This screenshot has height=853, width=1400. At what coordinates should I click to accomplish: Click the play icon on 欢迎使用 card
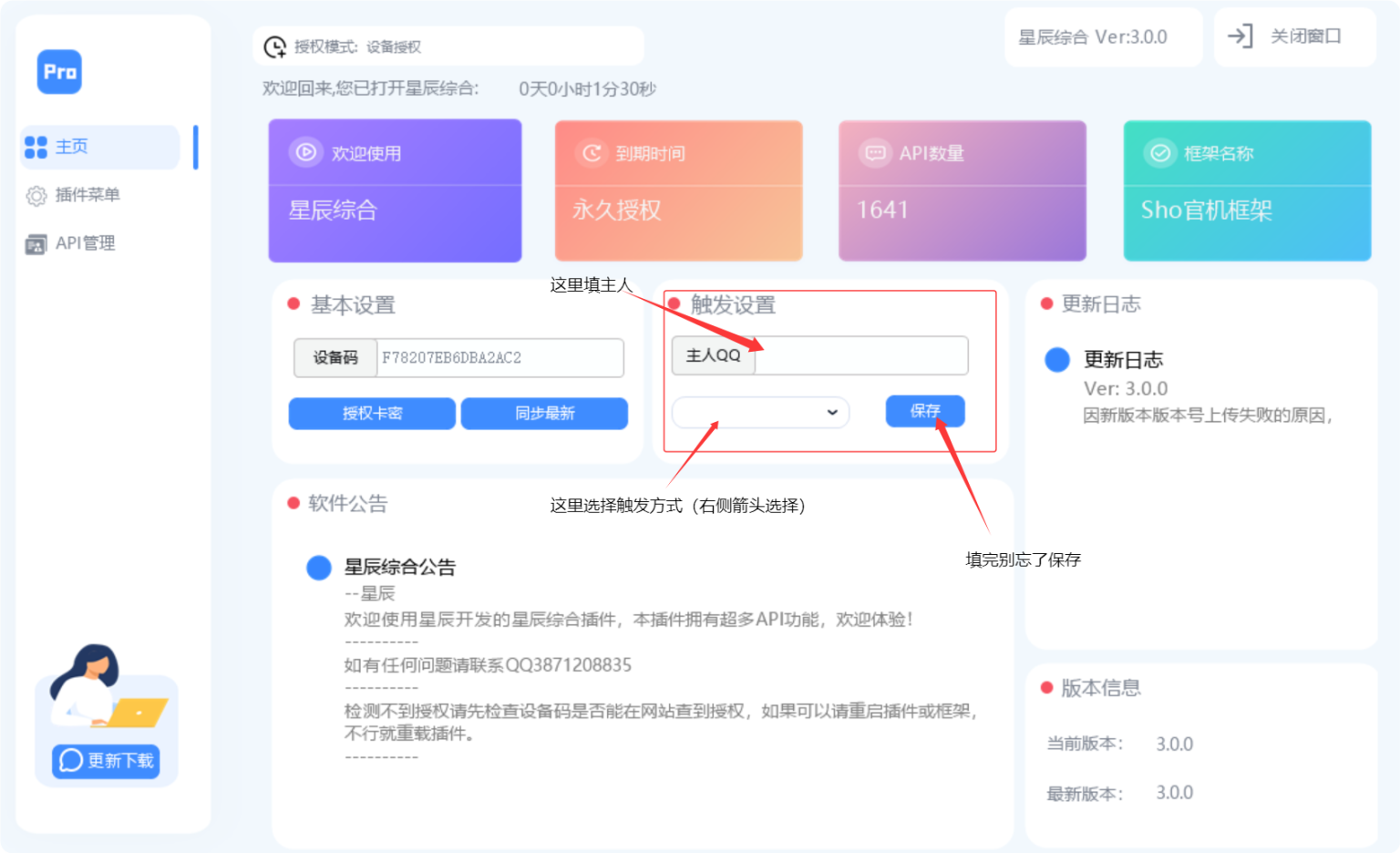[x=306, y=152]
